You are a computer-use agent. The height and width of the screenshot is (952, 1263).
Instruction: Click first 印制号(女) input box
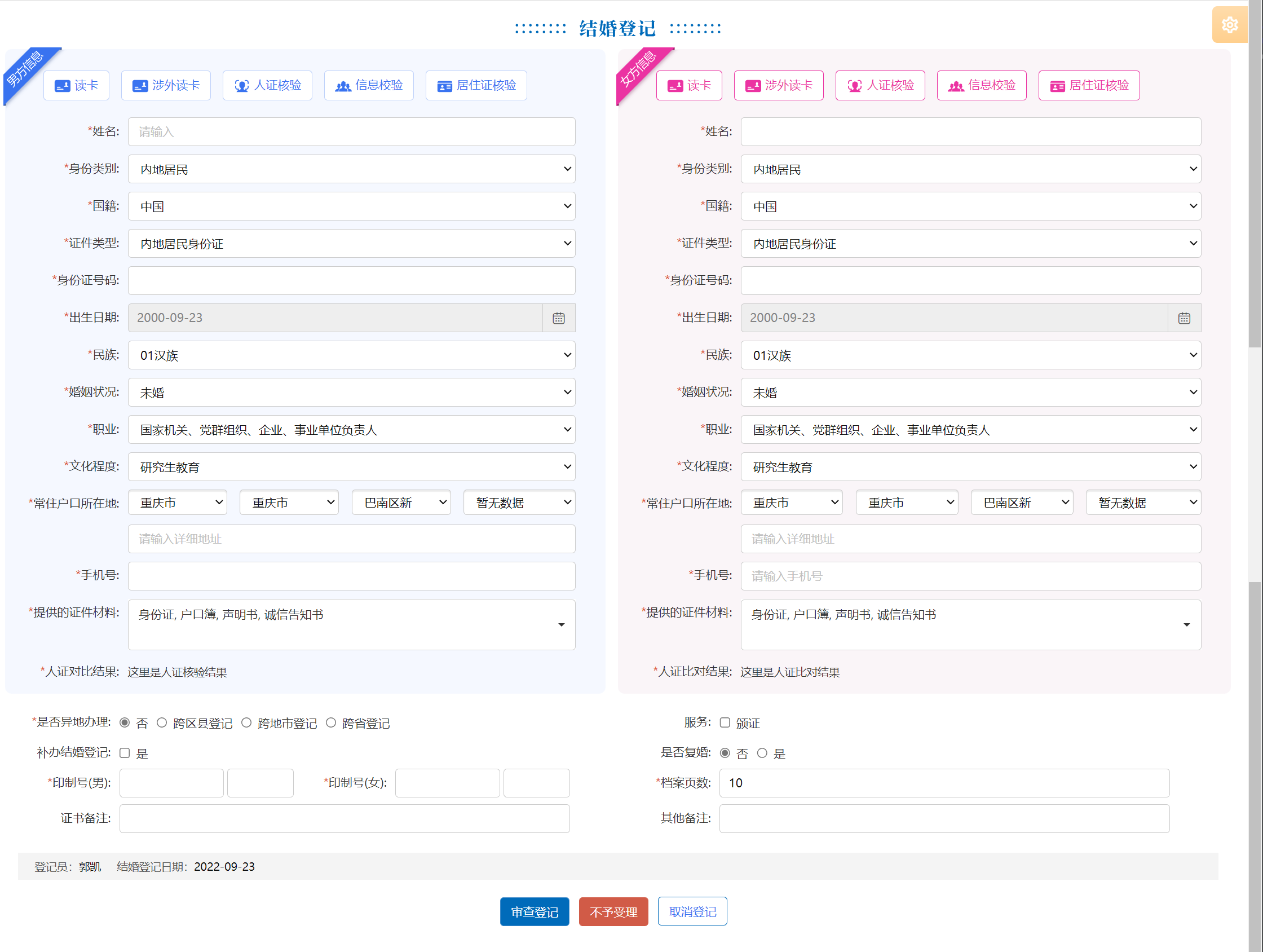click(x=447, y=783)
